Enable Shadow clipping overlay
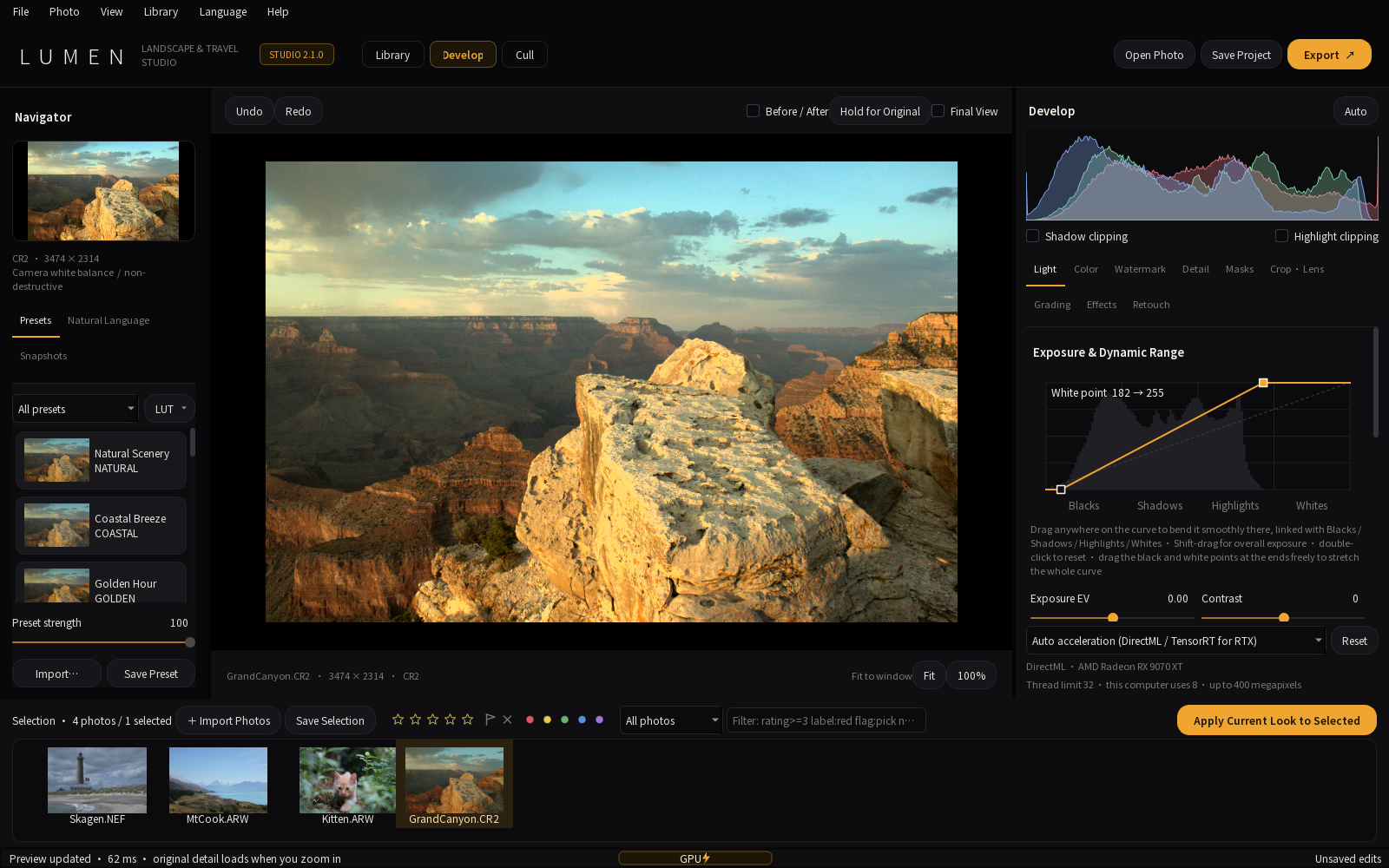Screen dimensions: 1389x868 point(1033,236)
